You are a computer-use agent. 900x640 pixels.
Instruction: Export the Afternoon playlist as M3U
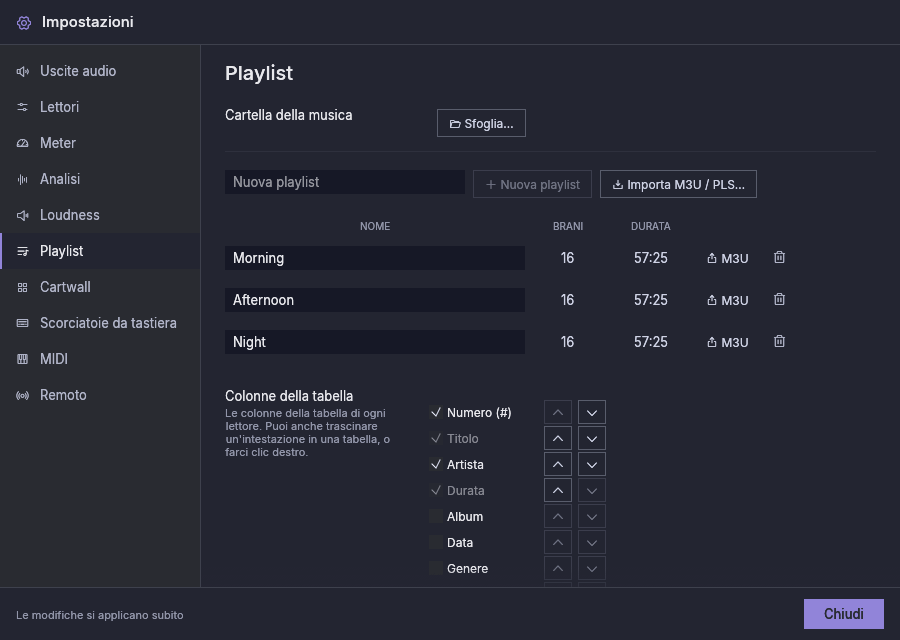(x=727, y=300)
